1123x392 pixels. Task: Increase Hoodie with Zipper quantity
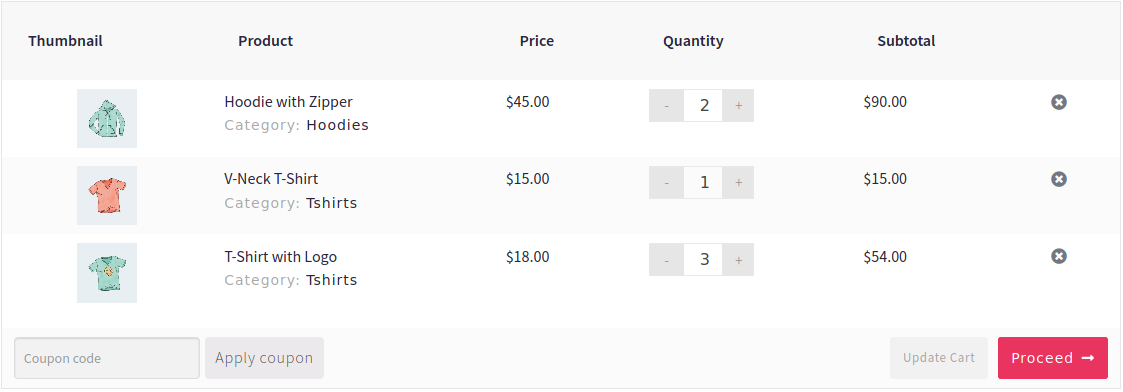pos(738,106)
